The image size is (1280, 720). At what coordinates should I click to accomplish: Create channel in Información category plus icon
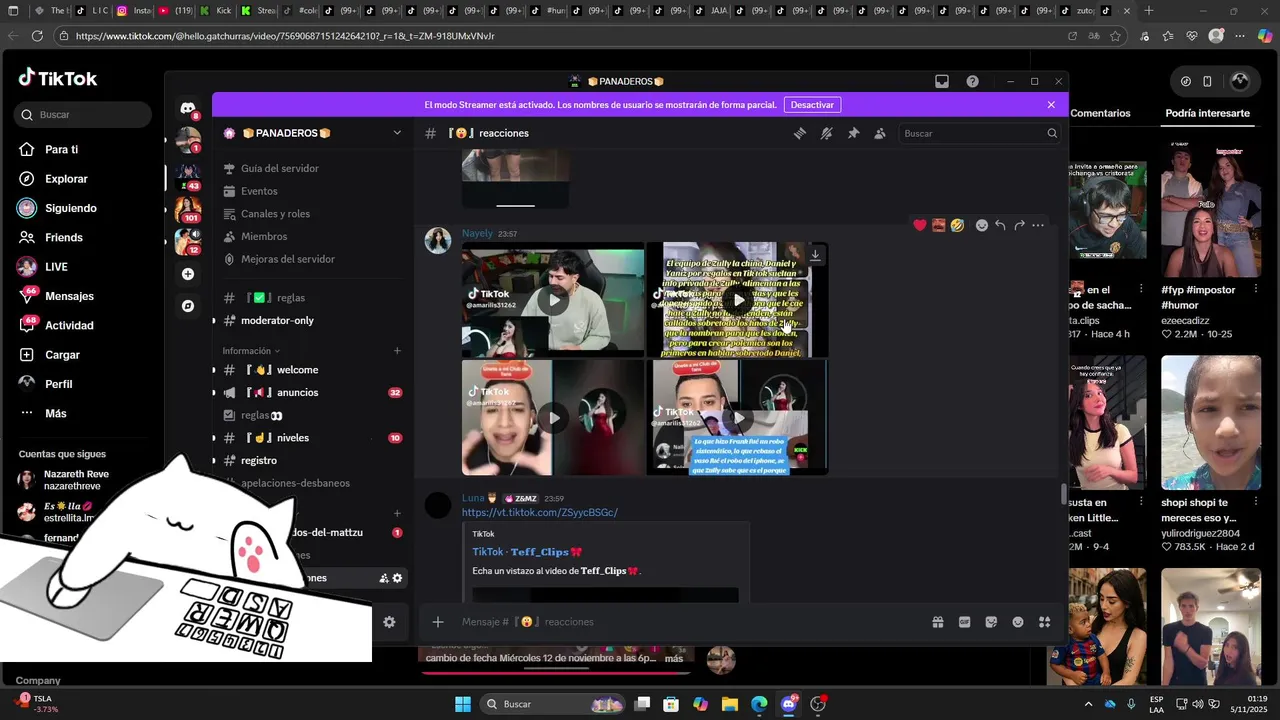[397, 351]
